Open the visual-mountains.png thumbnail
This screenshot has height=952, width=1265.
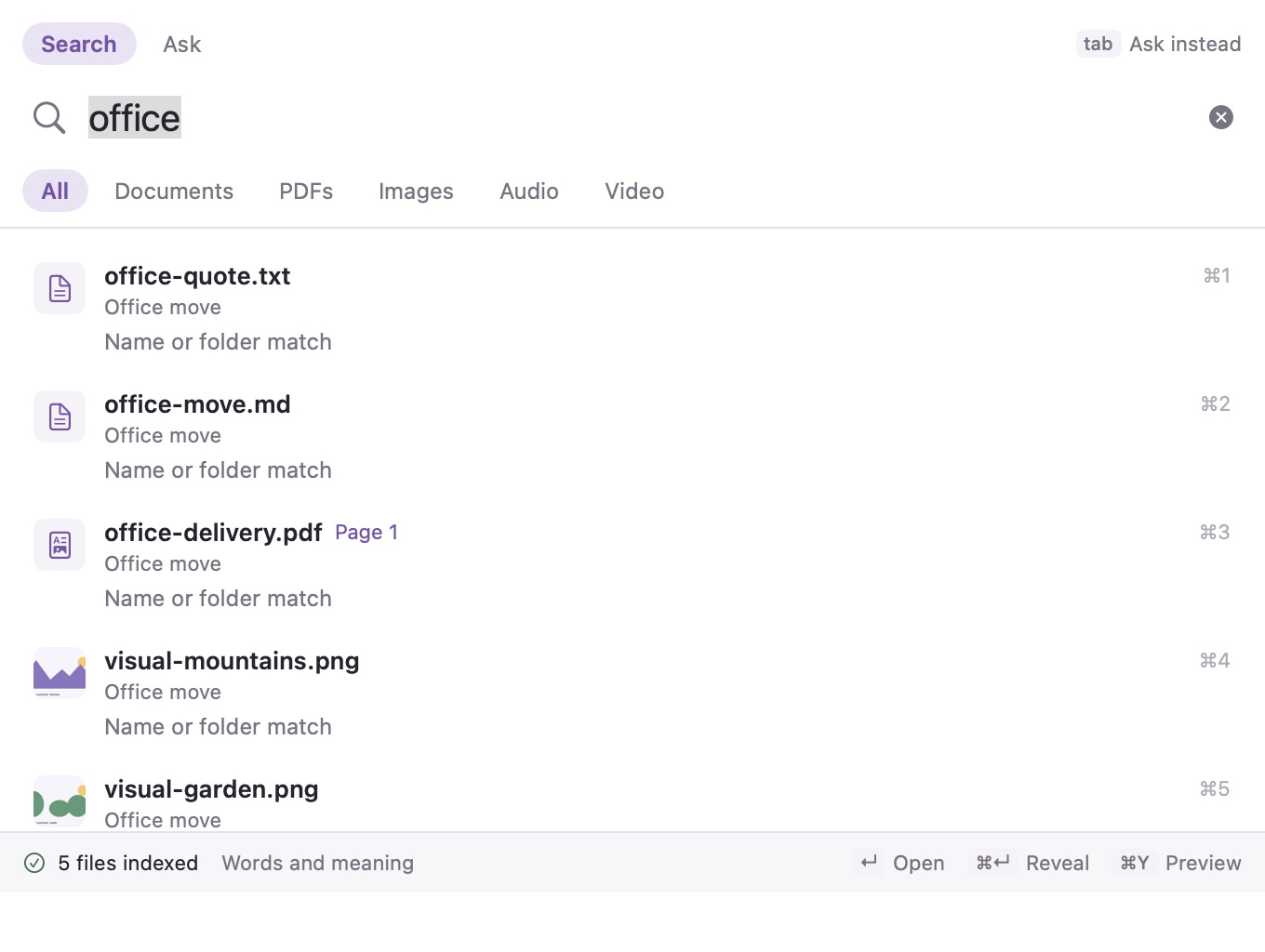[60, 673]
